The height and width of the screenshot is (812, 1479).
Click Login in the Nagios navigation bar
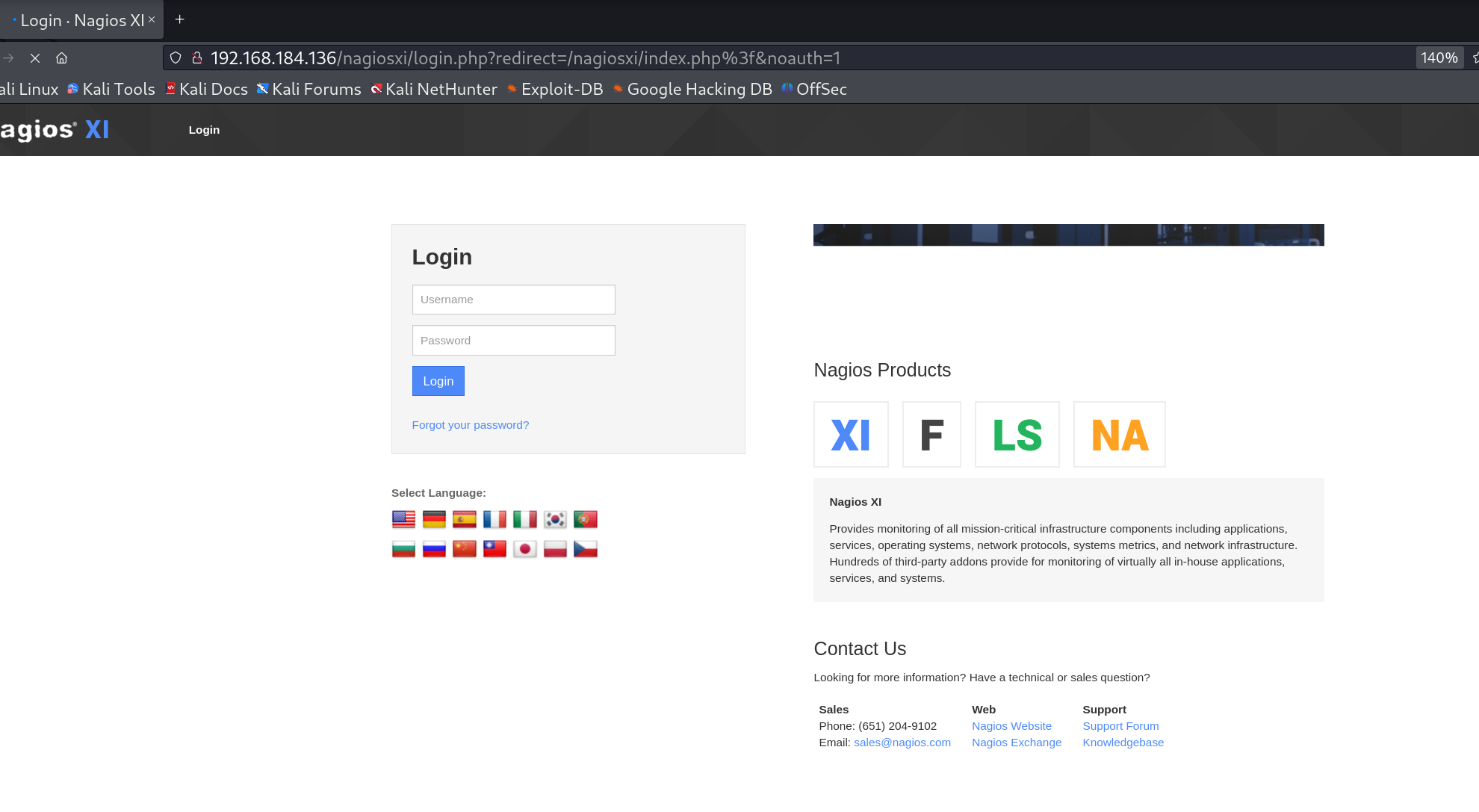coord(204,130)
